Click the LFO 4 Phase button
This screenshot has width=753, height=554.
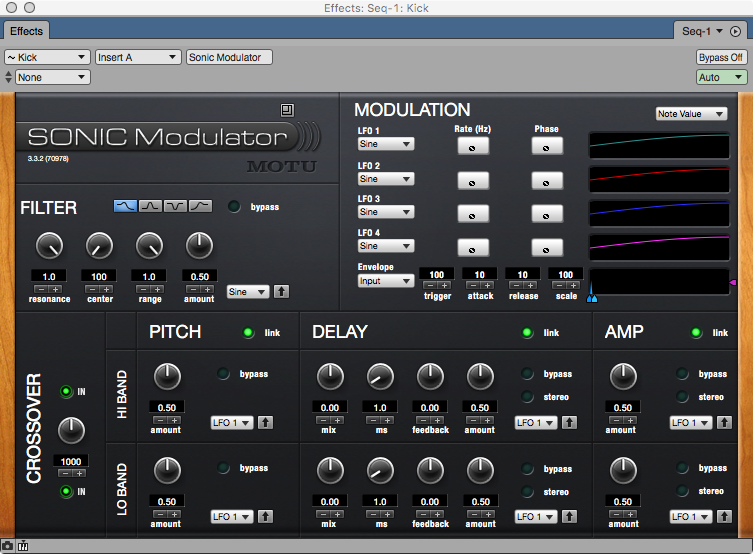[547, 248]
